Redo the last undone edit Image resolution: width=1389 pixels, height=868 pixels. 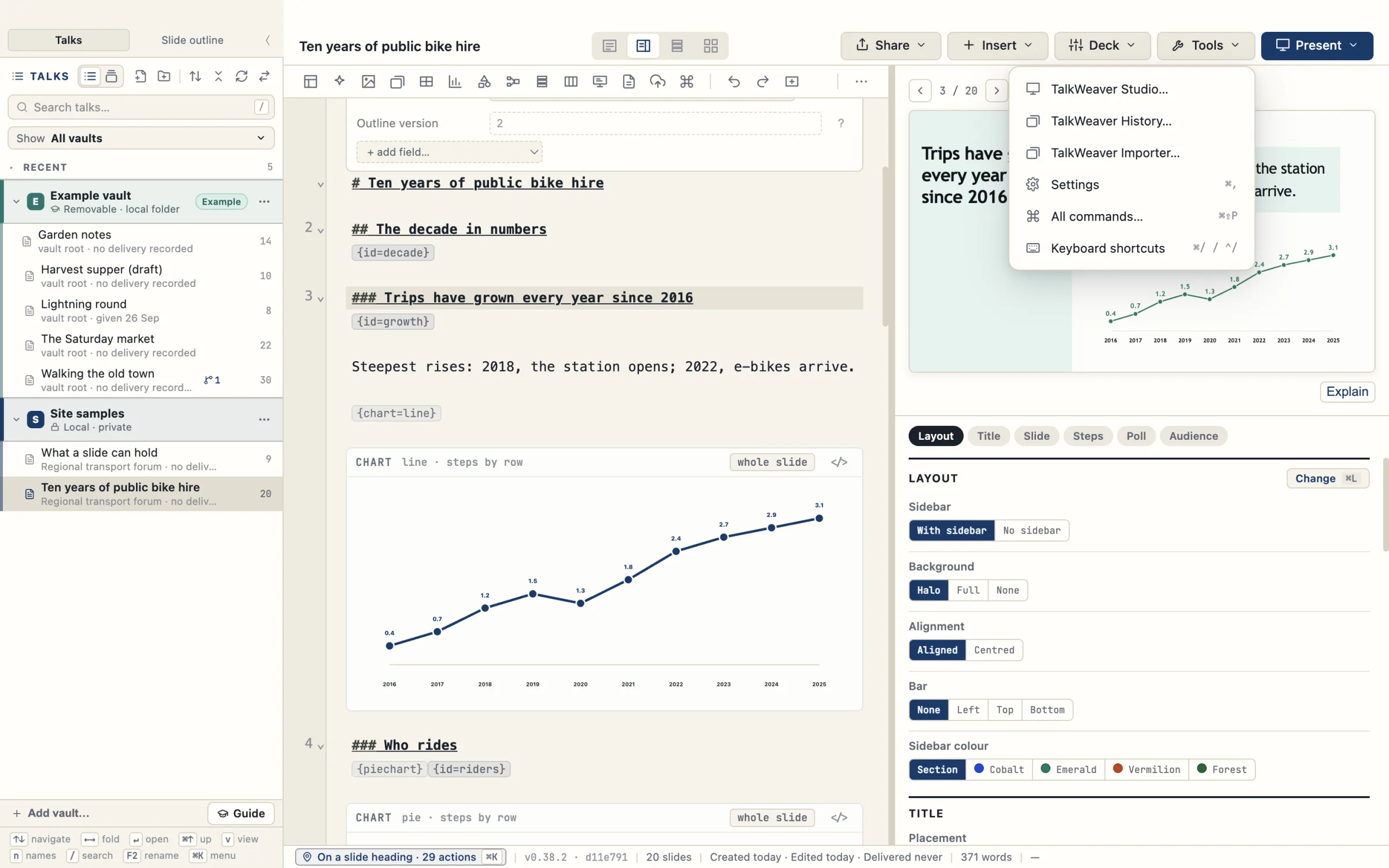[763, 82]
